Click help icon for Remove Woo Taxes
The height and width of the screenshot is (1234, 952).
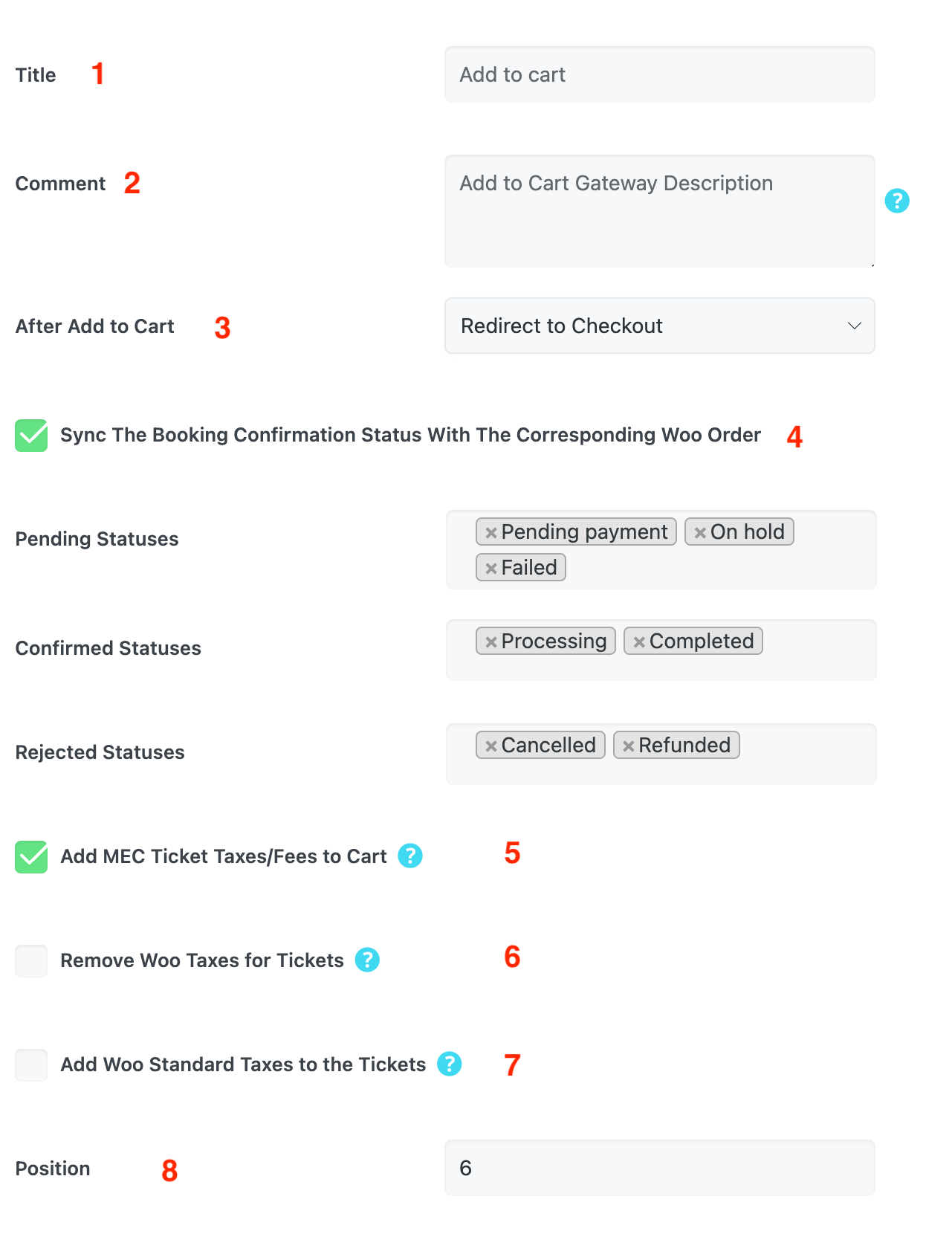click(x=367, y=960)
